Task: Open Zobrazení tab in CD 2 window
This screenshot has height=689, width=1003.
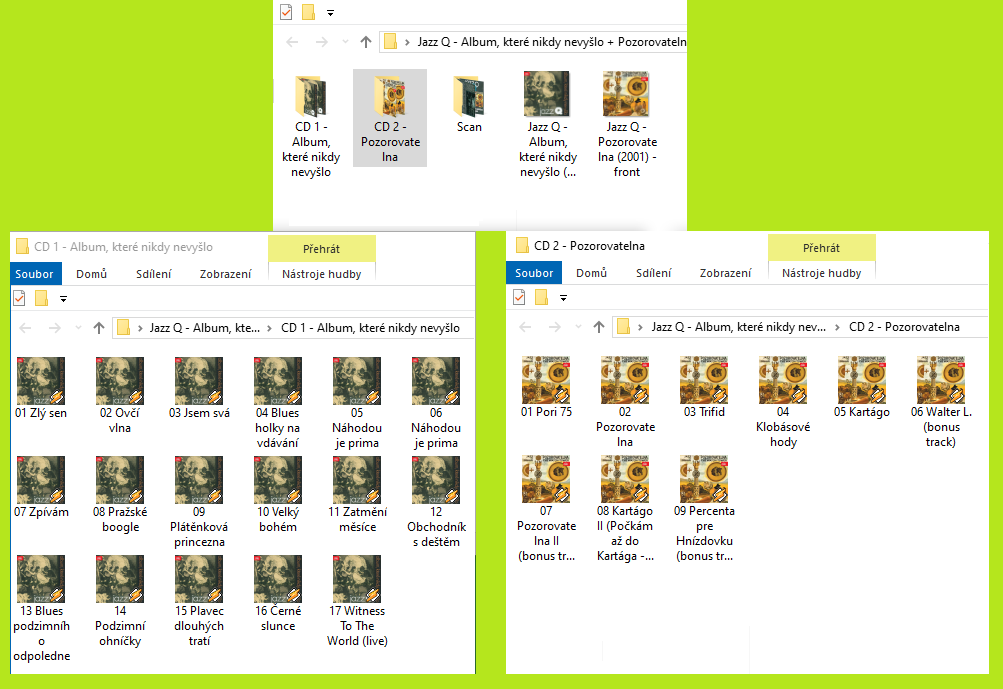Action: [x=725, y=273]
